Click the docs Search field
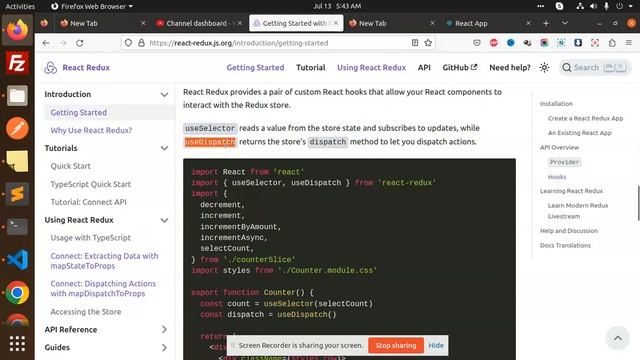The height and width of the screenshot is (360, 640). pyautogui.click(x=596, y=68)
